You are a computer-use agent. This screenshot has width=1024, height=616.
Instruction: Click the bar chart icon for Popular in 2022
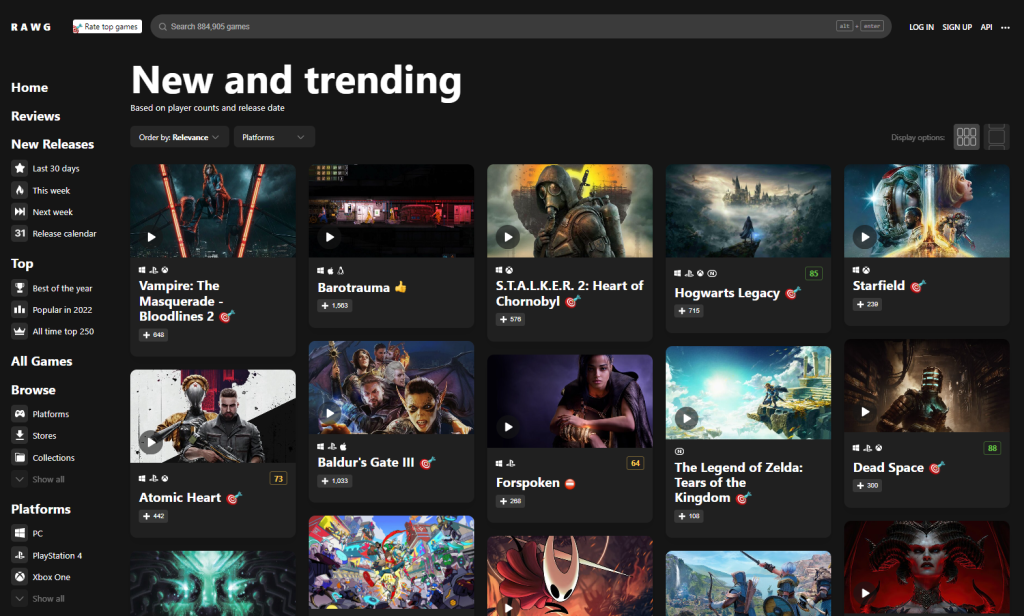tap(20, 310)
